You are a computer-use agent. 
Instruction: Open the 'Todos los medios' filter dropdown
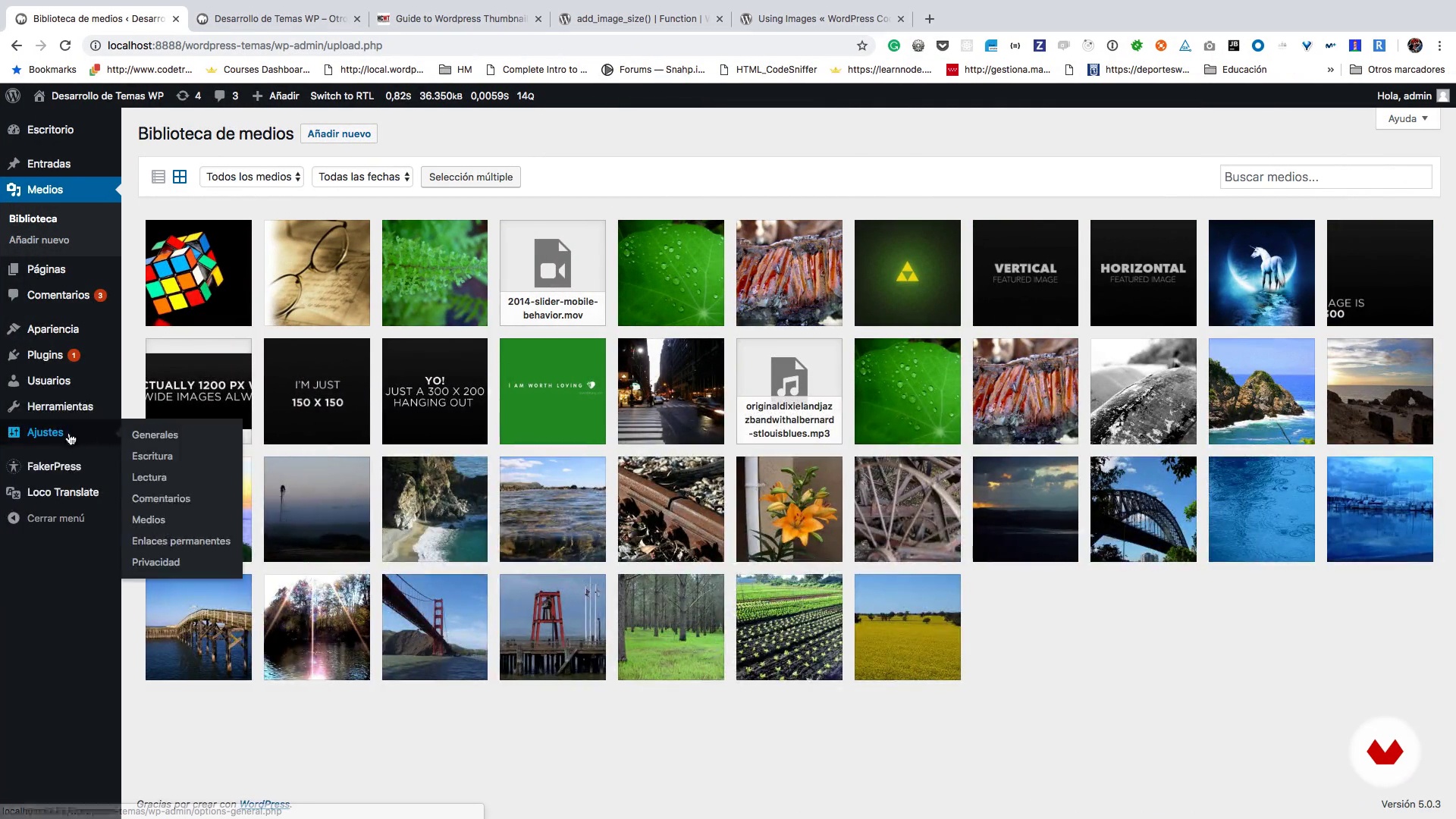point(252,177)
